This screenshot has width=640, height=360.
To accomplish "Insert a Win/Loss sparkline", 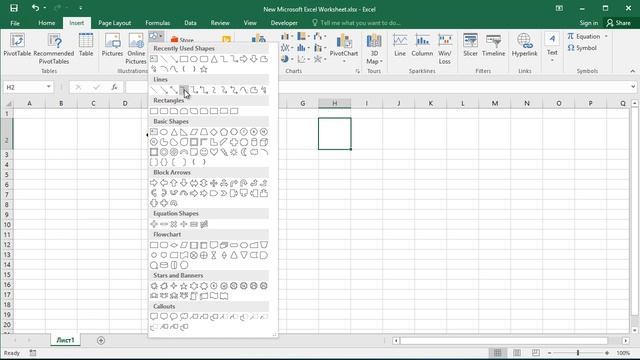I will point(445,49).
